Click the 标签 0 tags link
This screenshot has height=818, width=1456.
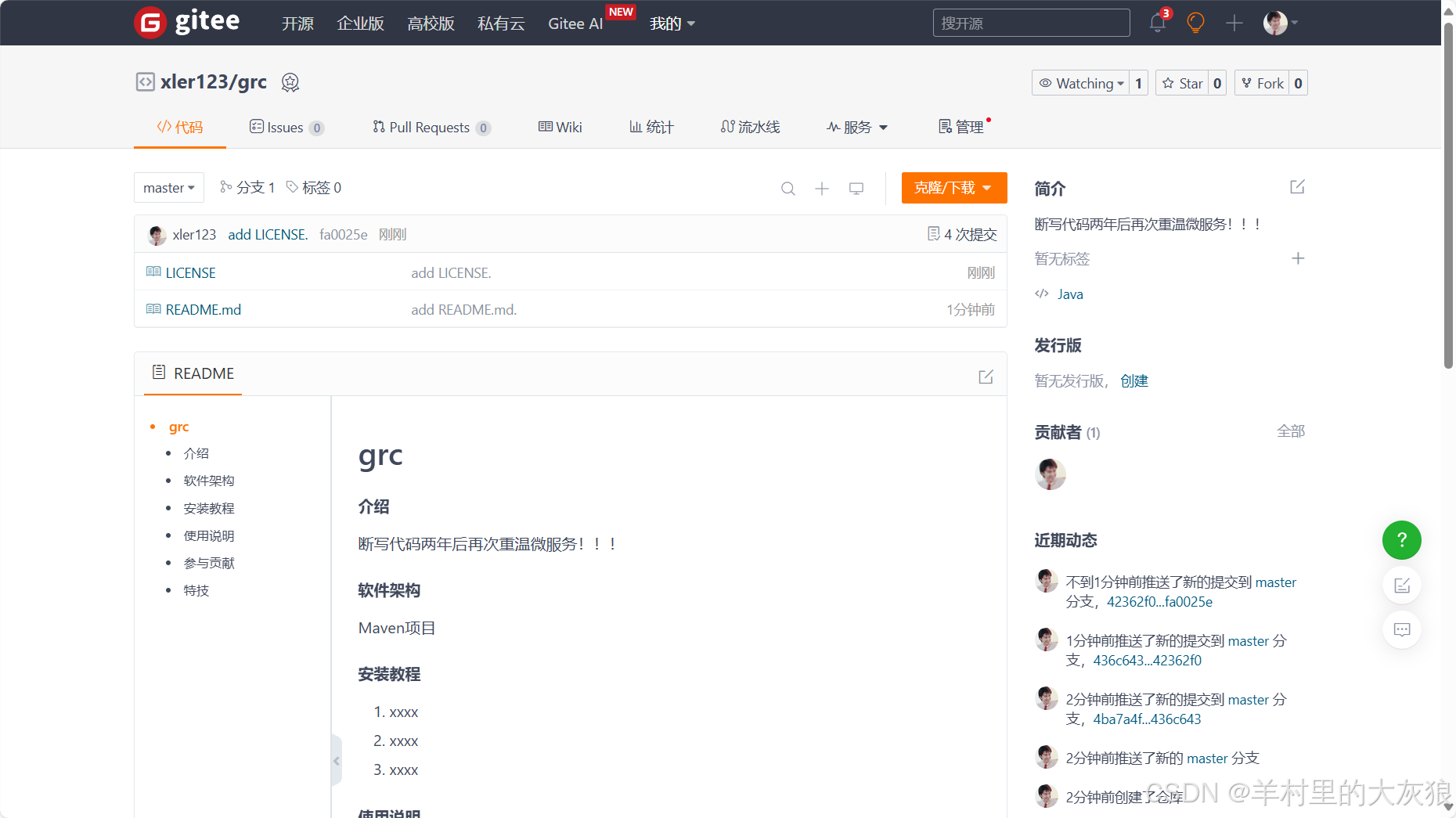click(x=313, y=188)
